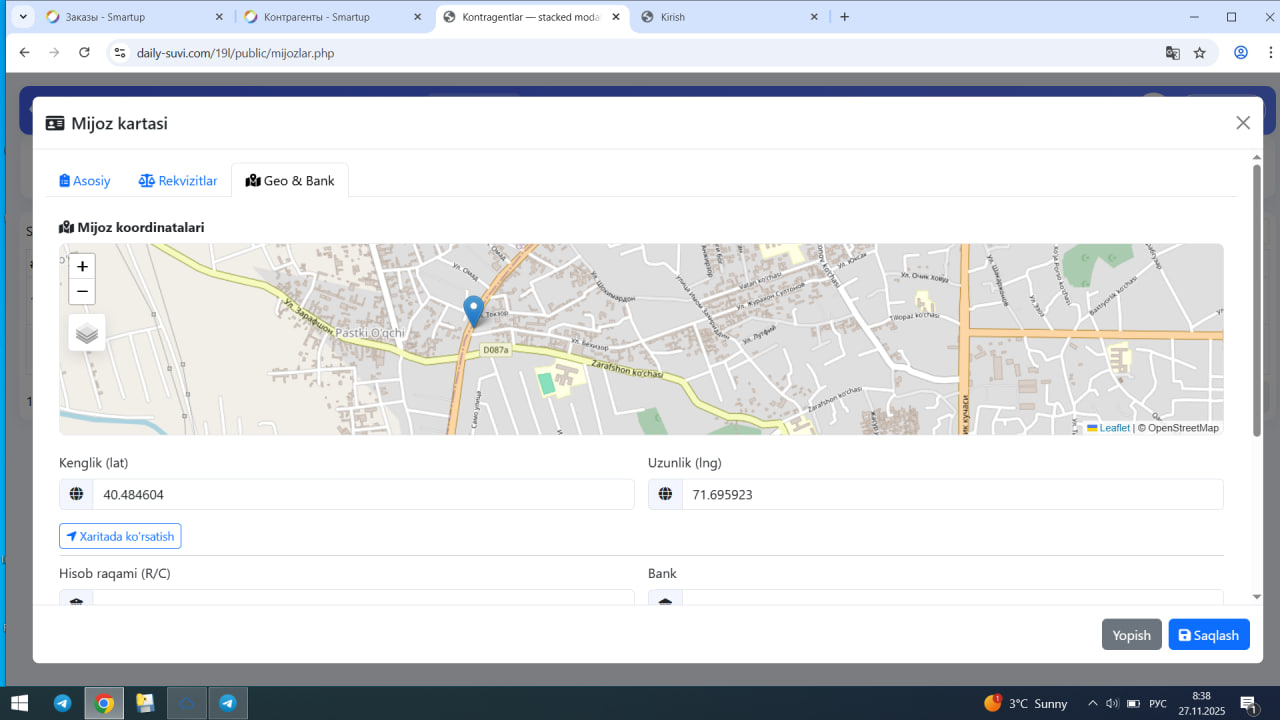Bookmark this page with star icon
This screenshot has height=720, width=1280.
click(1200, 53)
